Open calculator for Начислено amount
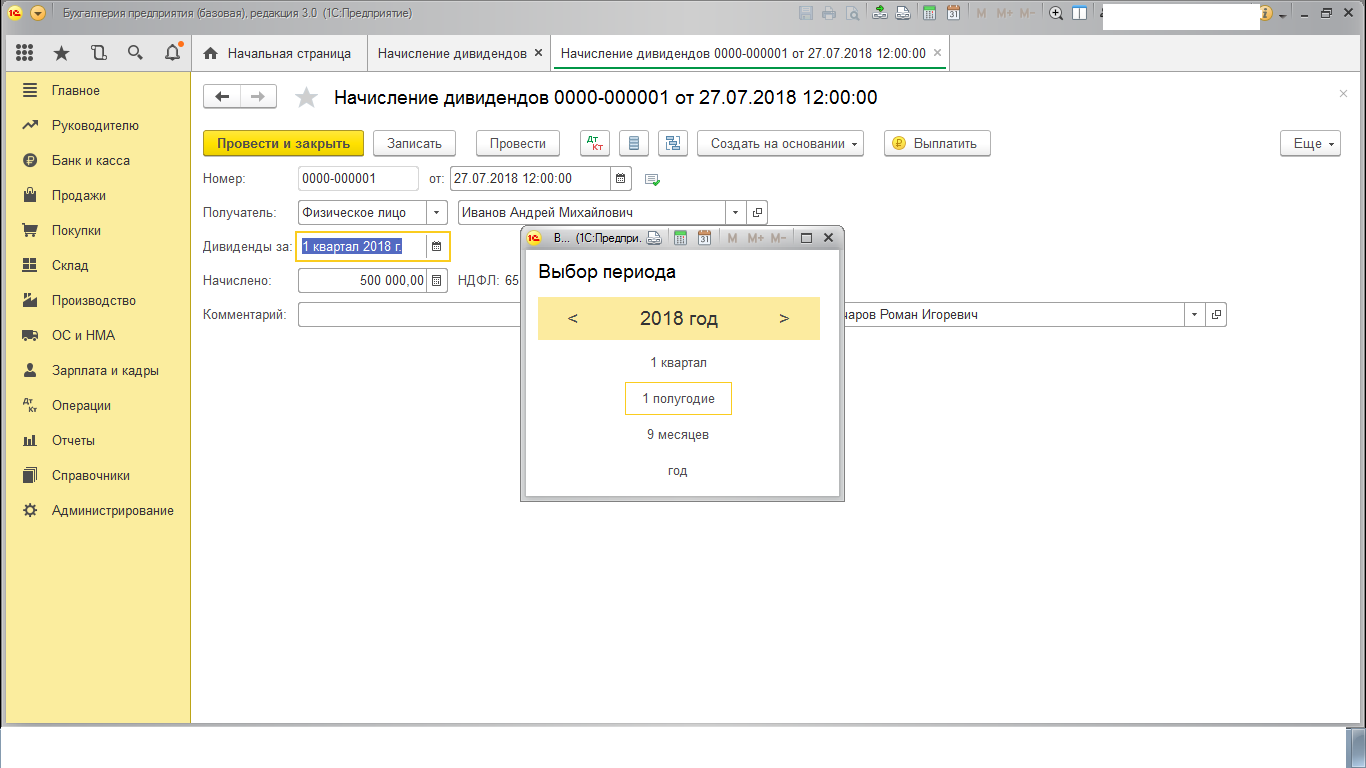This screenshot has width=1366, height=768. [x=437, y=281]
